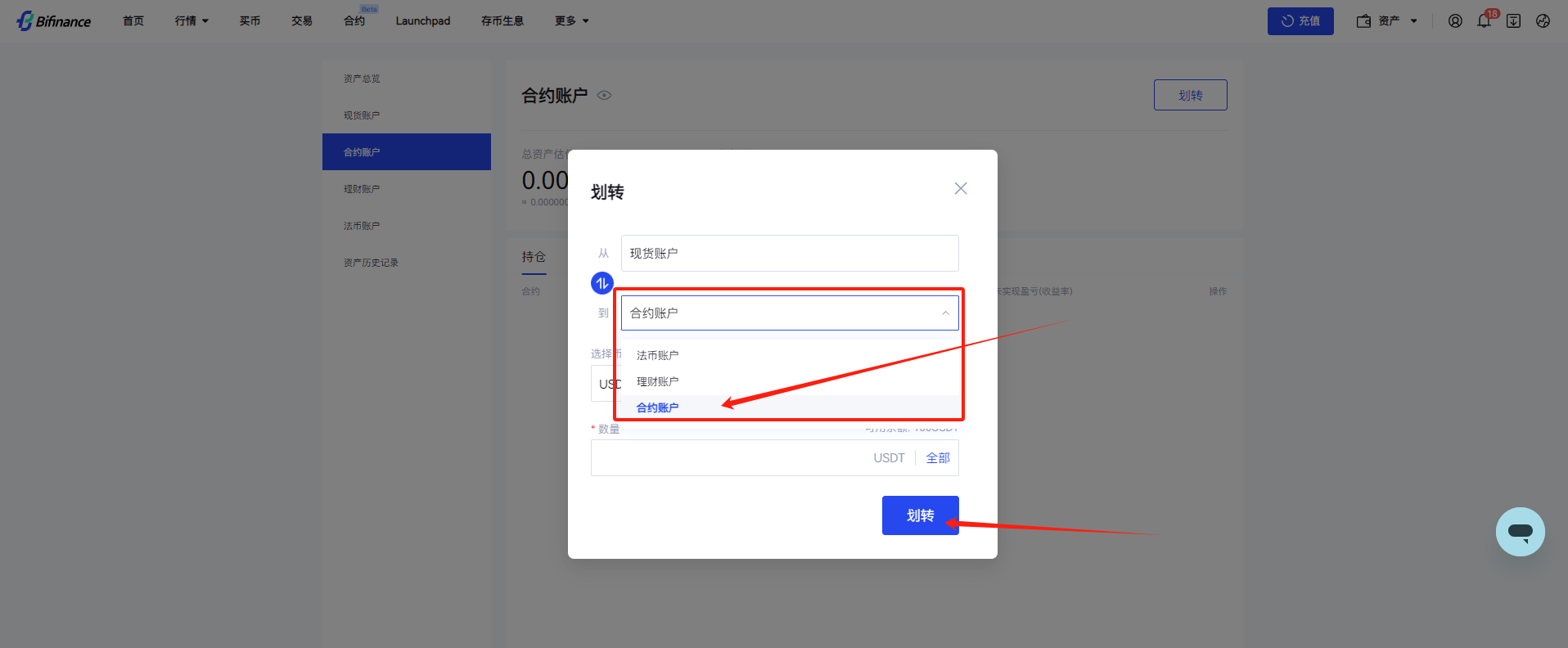Open the chat support bubble
The image size is (1568, 648).
pyautogui.click(x=1520, y=532)
